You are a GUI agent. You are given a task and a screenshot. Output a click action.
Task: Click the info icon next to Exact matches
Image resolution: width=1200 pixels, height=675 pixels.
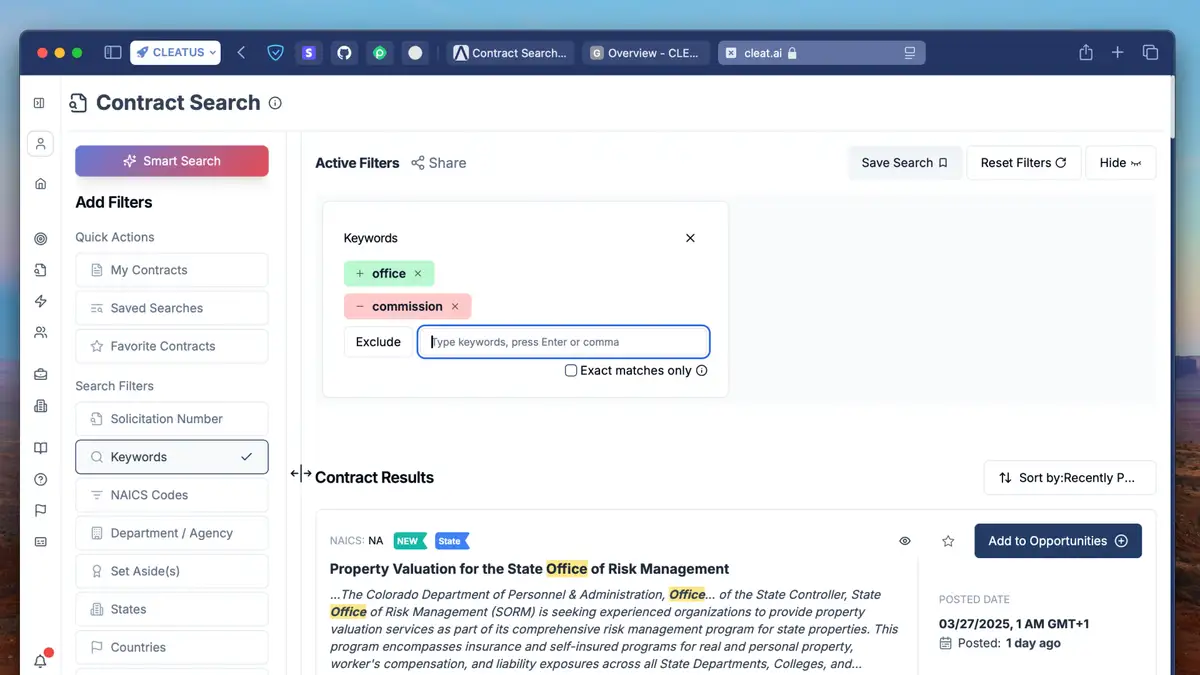point(701,370)
